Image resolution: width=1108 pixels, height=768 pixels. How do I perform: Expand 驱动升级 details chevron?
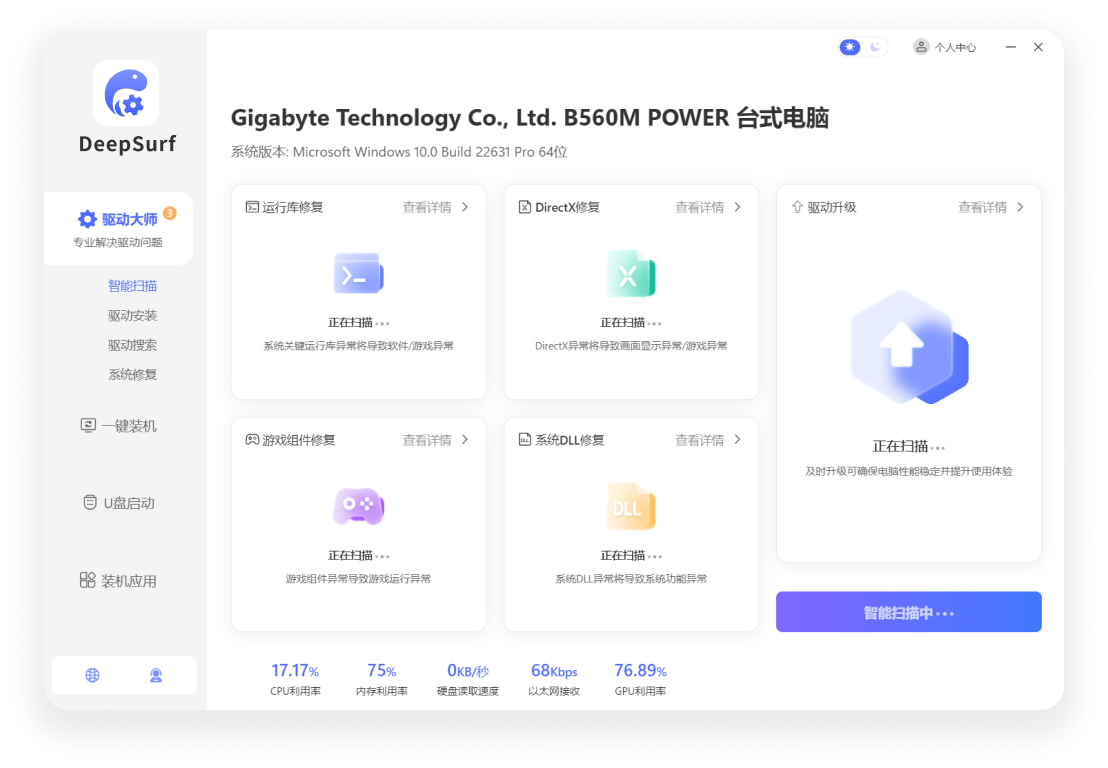(1020, 207)
